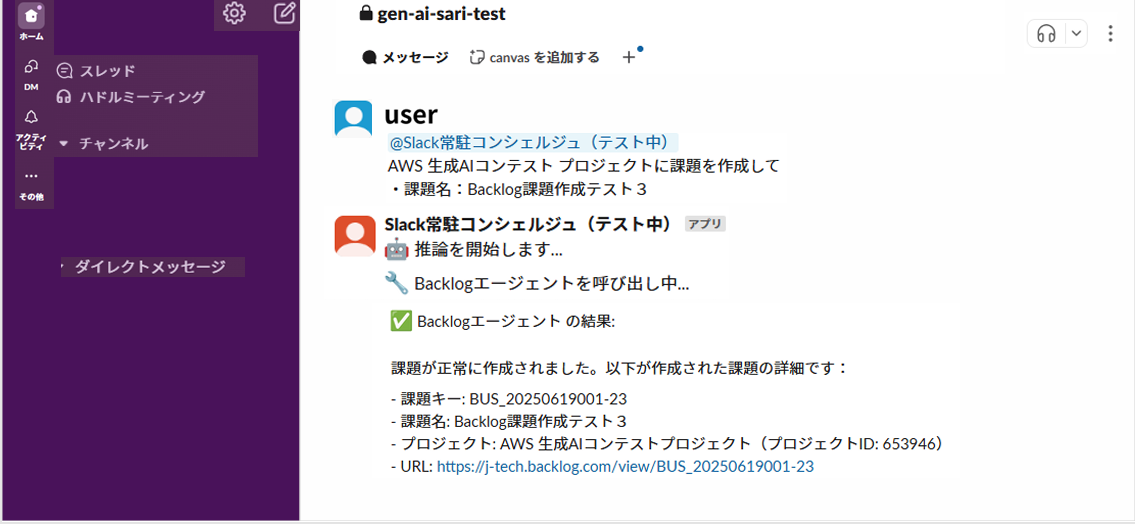The width and height of the screenshot is (1135, 524).
Task: Open the j-tech.backlog.com issue URL
Action: click(x=625, y=467)
